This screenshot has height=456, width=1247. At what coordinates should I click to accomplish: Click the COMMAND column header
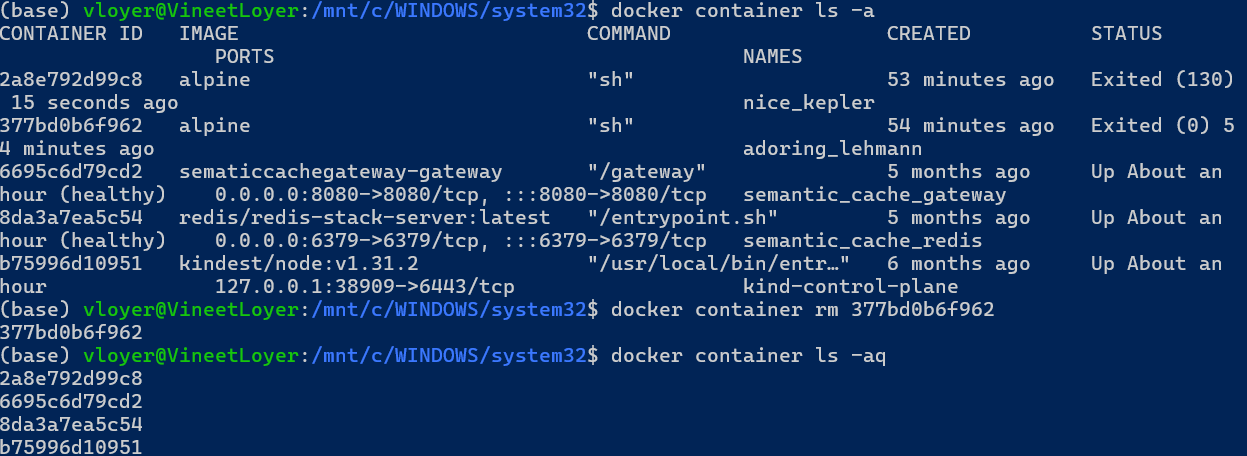[x=629, y=34]
